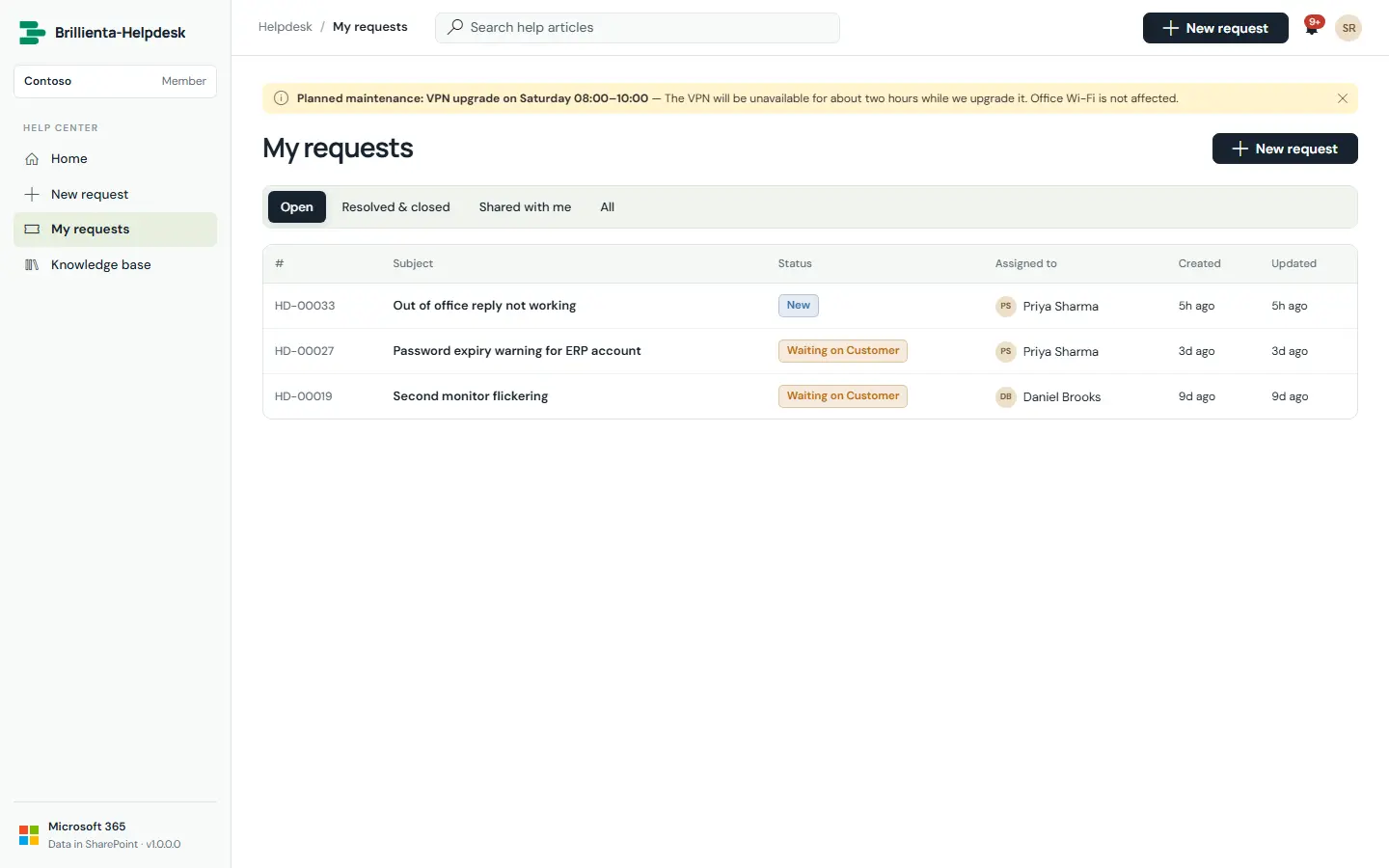This screenshot has width=1389, height=868.
Task: Click the Knowledge base books icon
Action: (32, 265)
